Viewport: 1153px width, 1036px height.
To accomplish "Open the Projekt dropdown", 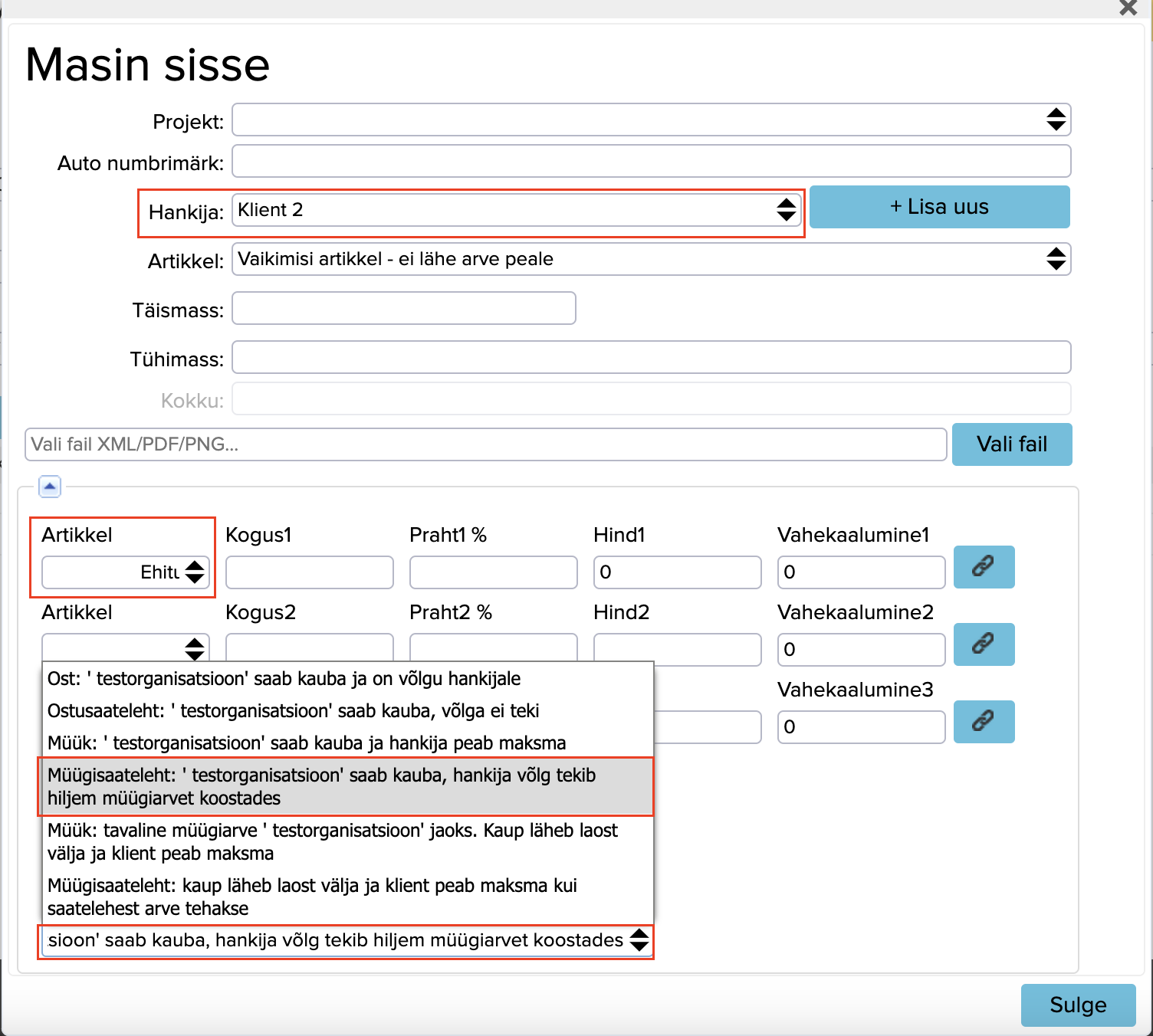I will (651, 120).
